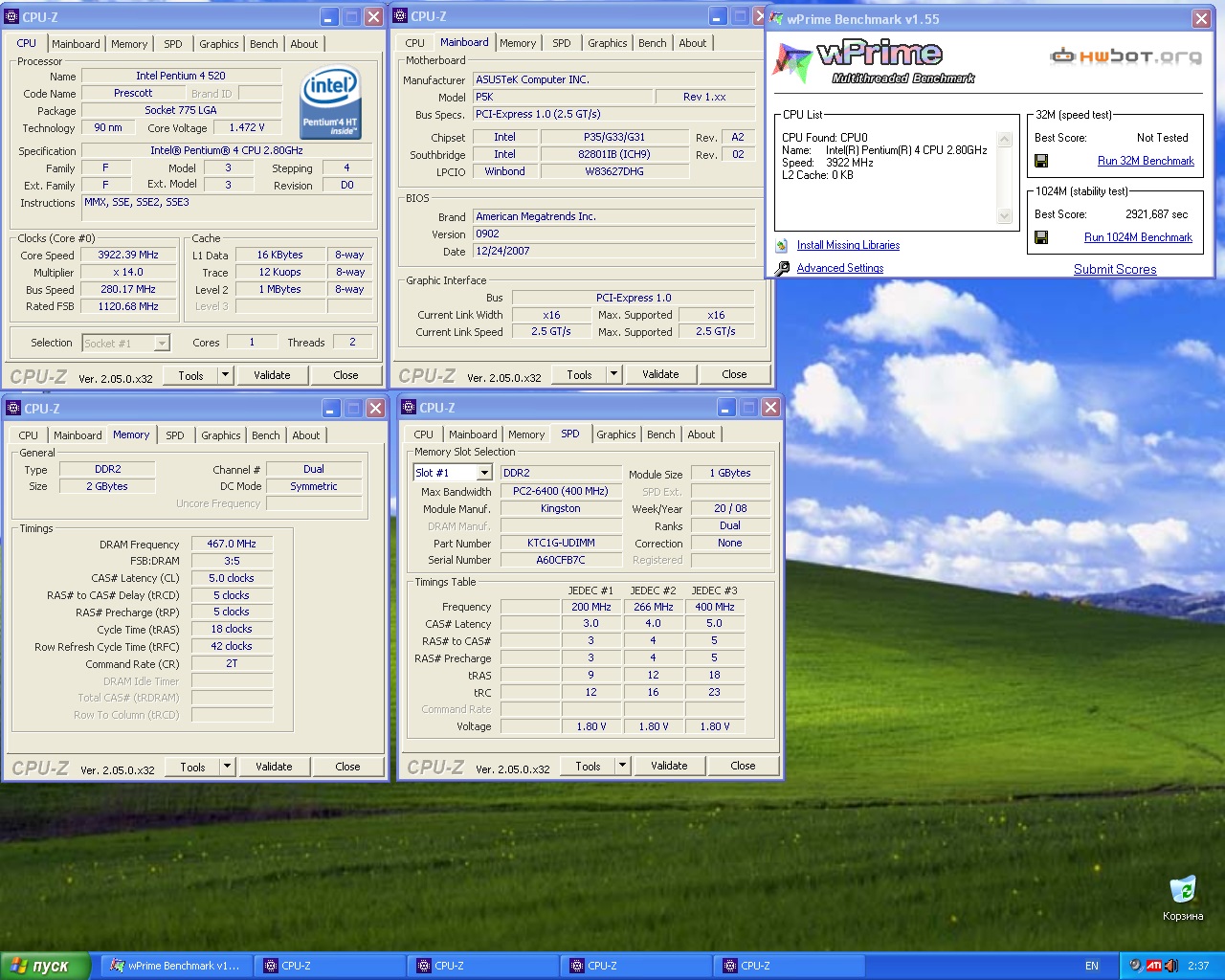This screenshot has height=980, width=1225.
Task: Select wPrime Benchmark taskbar button
Action: (x=175, y=966)
